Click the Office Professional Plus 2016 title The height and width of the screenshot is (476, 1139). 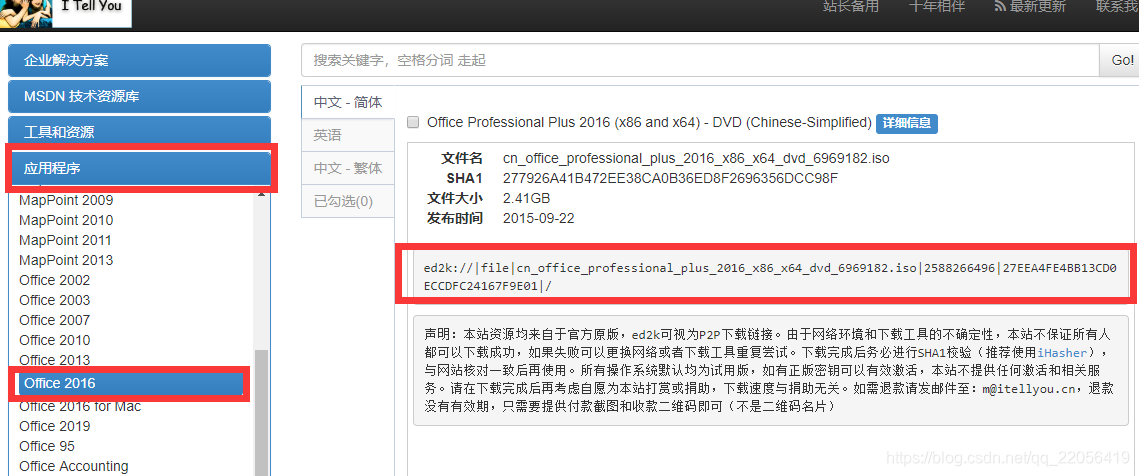click(649, 123)
